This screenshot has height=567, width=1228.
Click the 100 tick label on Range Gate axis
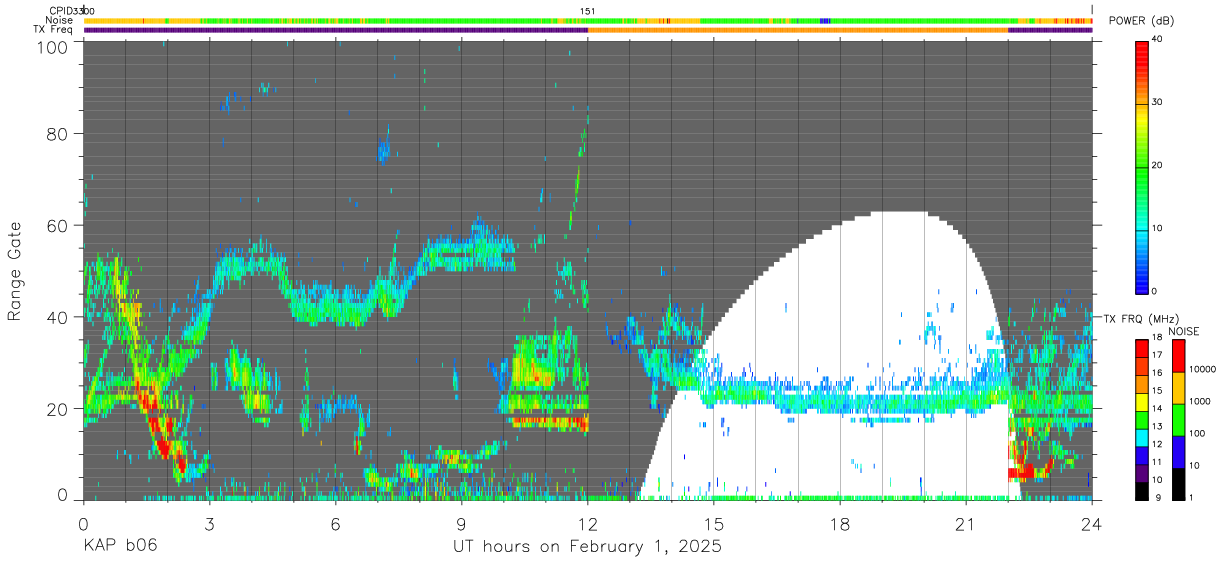tap(52, 47)
